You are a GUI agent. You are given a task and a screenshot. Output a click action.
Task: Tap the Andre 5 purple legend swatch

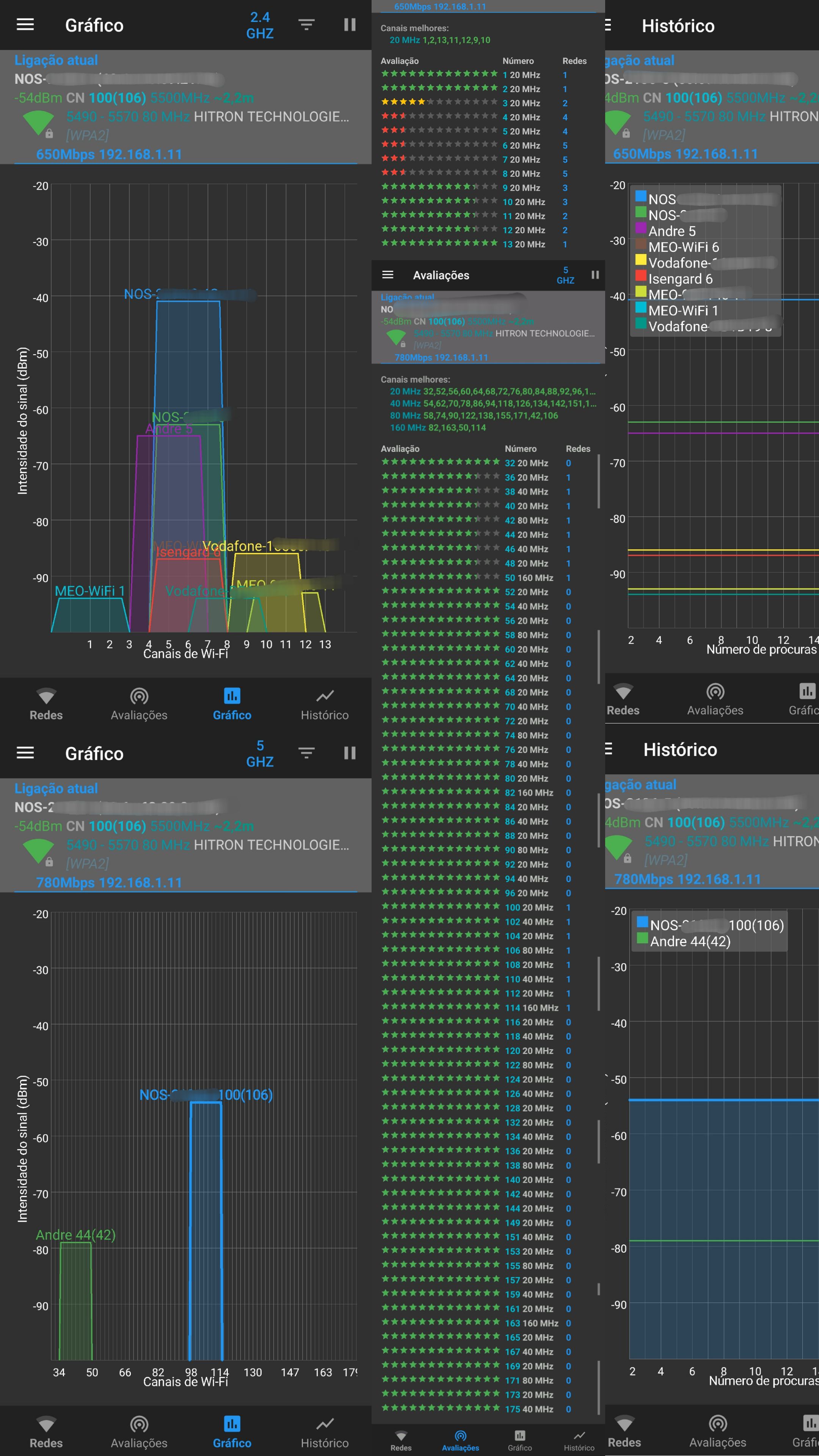click(x=641, y=228)
